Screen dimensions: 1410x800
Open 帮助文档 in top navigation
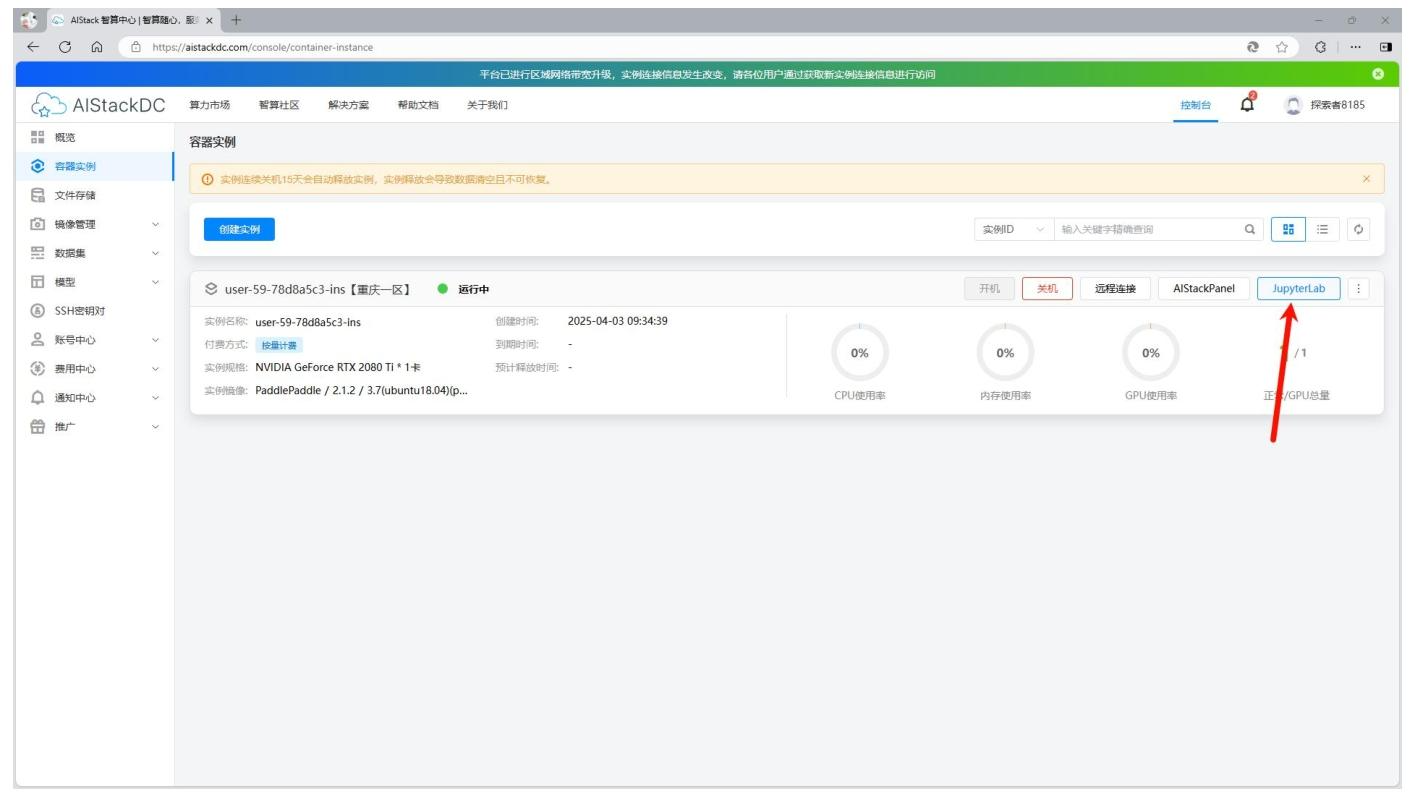(418, 105)
